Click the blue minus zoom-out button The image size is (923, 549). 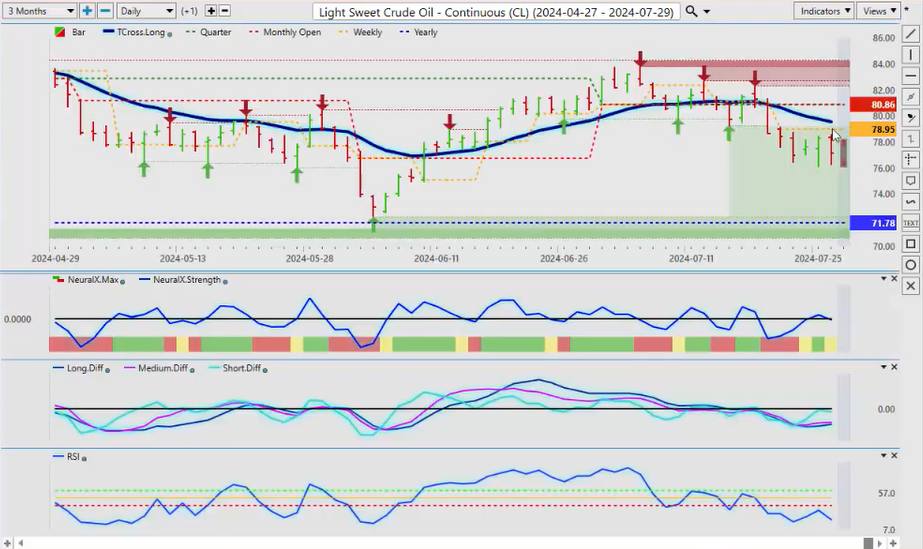(x=105, y=11)
